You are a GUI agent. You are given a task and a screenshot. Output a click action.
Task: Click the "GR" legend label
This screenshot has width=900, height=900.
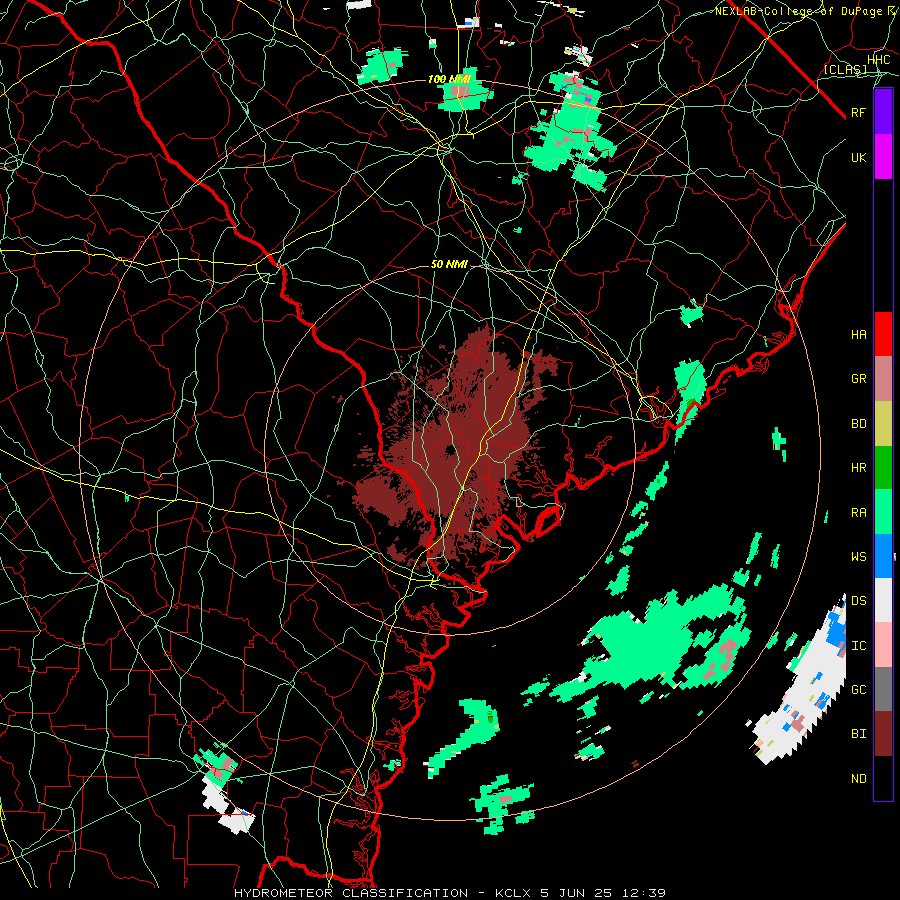(858, 378)
